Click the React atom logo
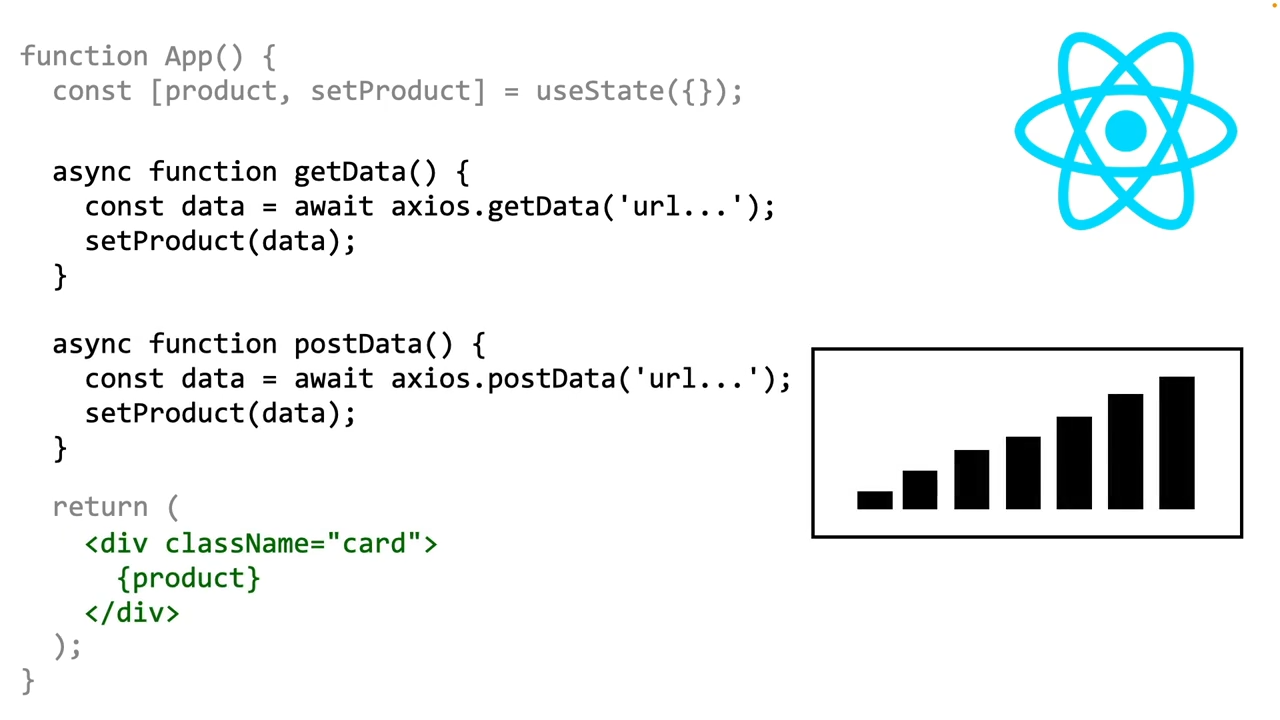The height and width of the screenshot is (720, 1280). (x=1126, y=131)
